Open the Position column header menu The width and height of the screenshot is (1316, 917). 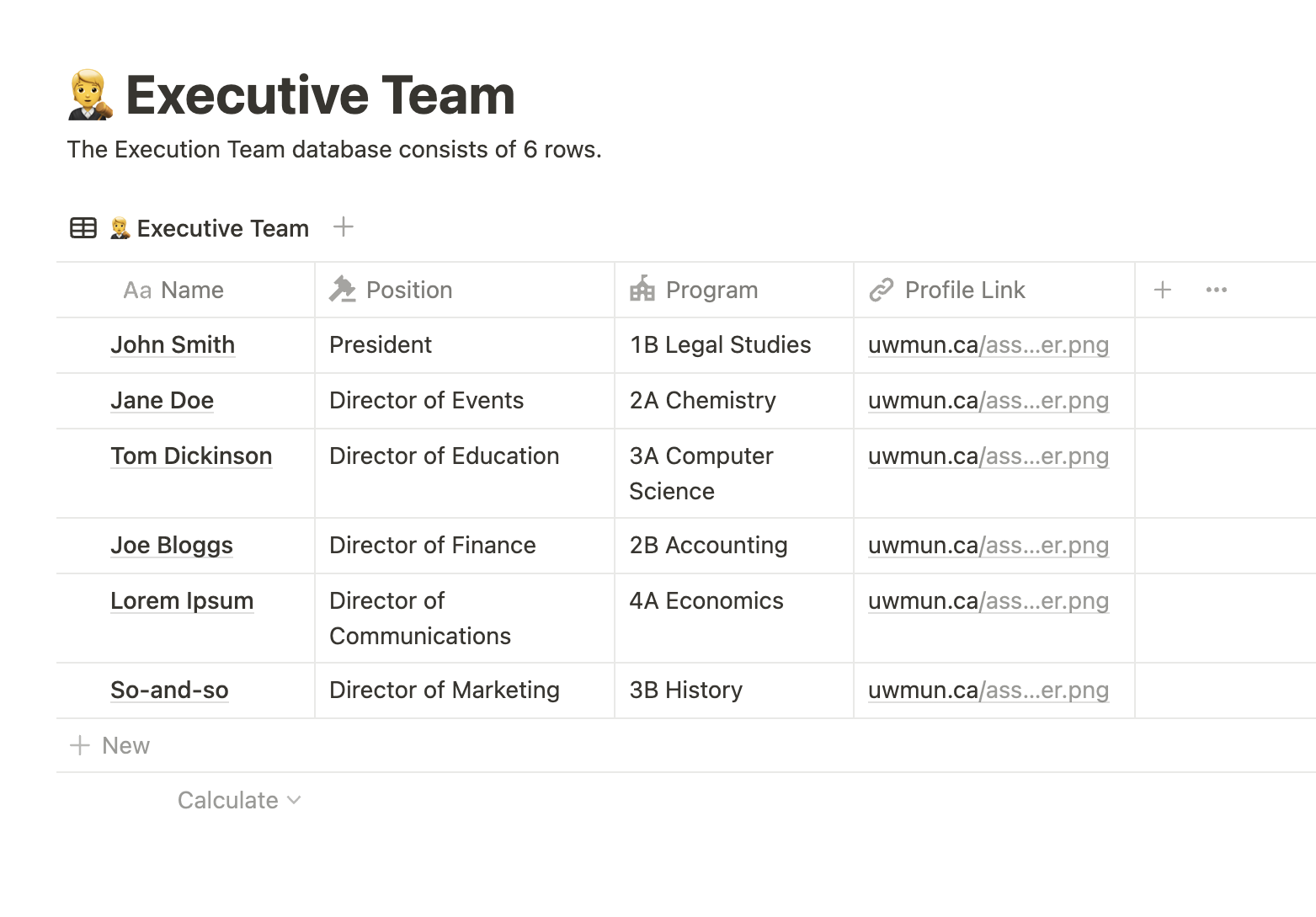point(465,290)
